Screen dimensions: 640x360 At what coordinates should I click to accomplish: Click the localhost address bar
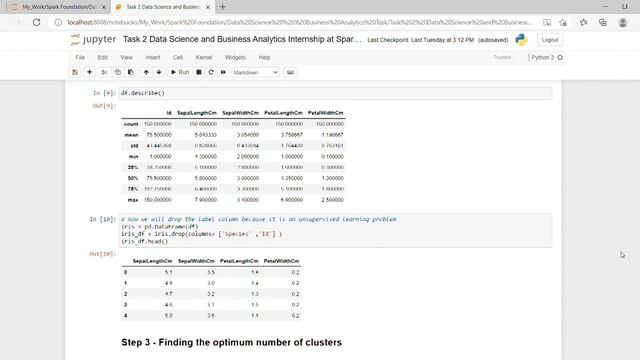click(x=300, y=22)
